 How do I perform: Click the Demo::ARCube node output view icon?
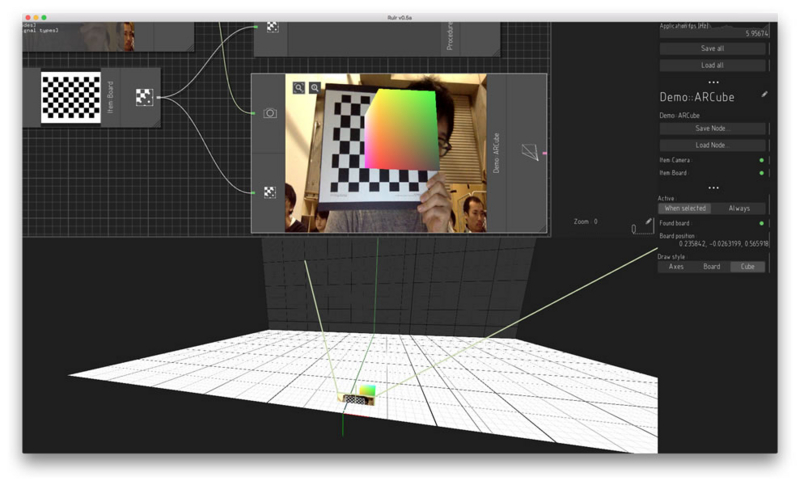[x=530, y=152]
